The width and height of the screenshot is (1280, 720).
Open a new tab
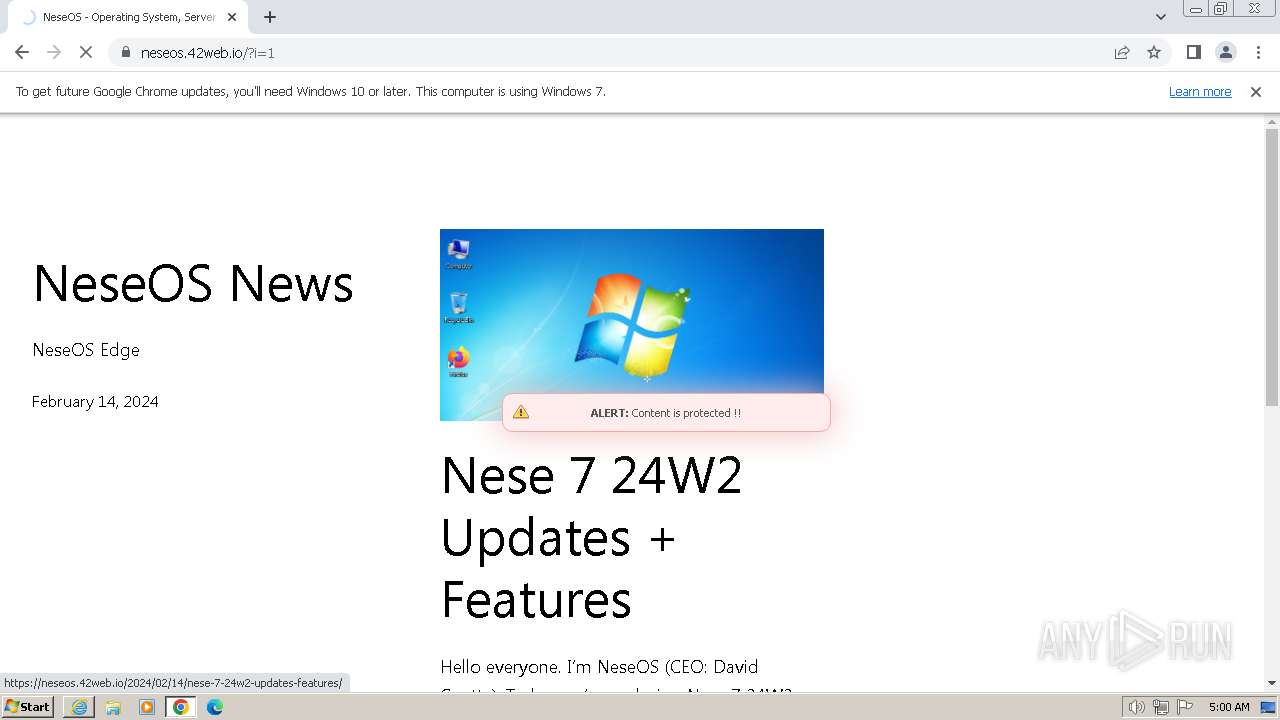pyautogui.click(x=270, y=17)
